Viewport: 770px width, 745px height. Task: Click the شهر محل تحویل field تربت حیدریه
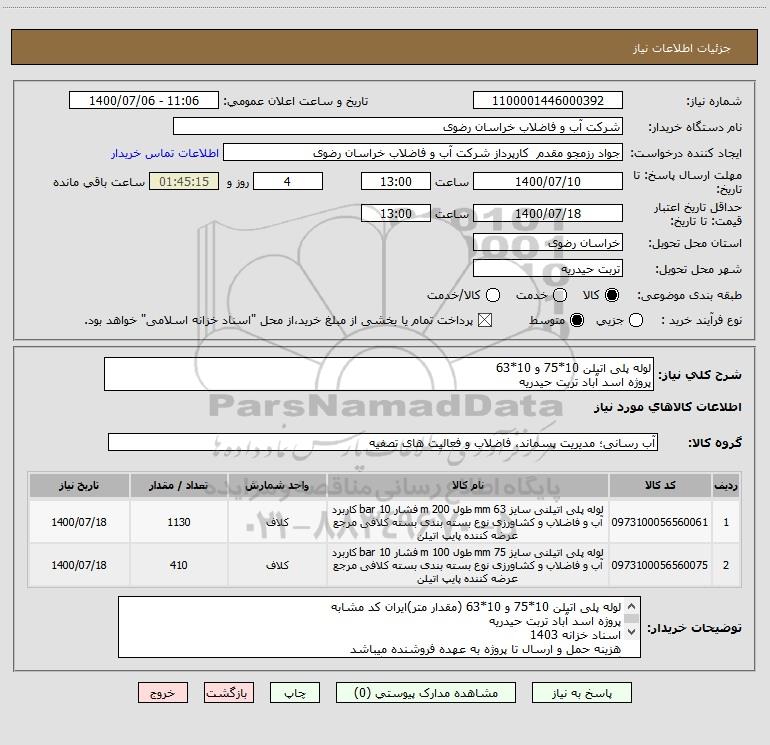(548, 268)
